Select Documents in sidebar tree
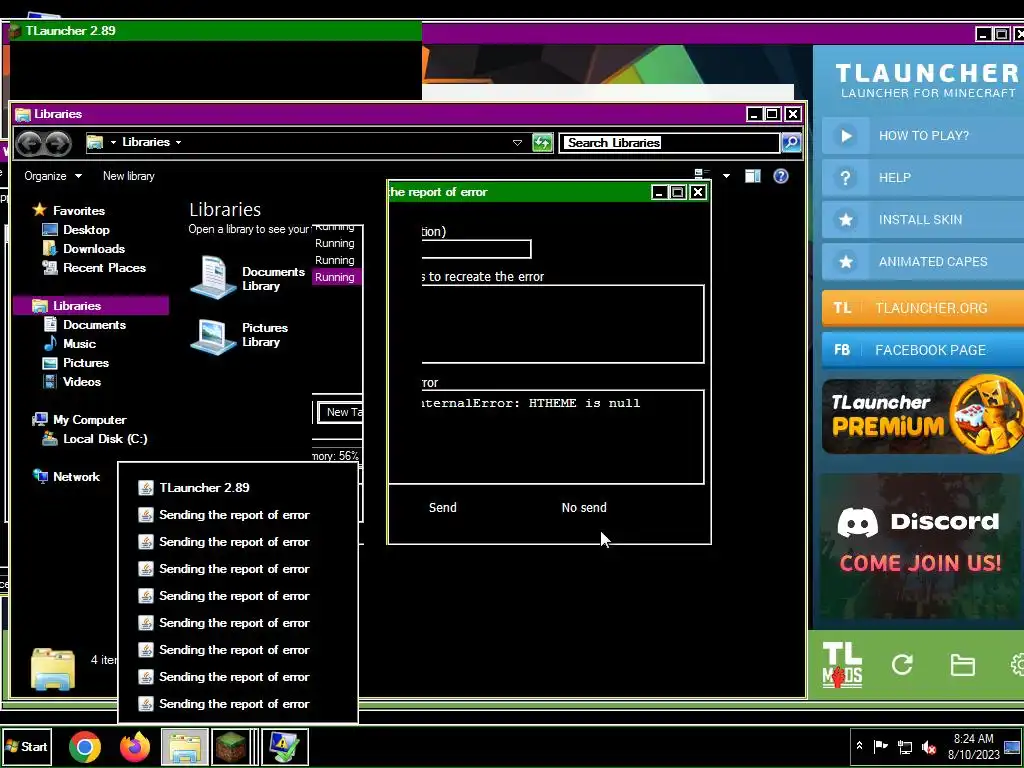 pyautogui.click(x=85, y=325)
